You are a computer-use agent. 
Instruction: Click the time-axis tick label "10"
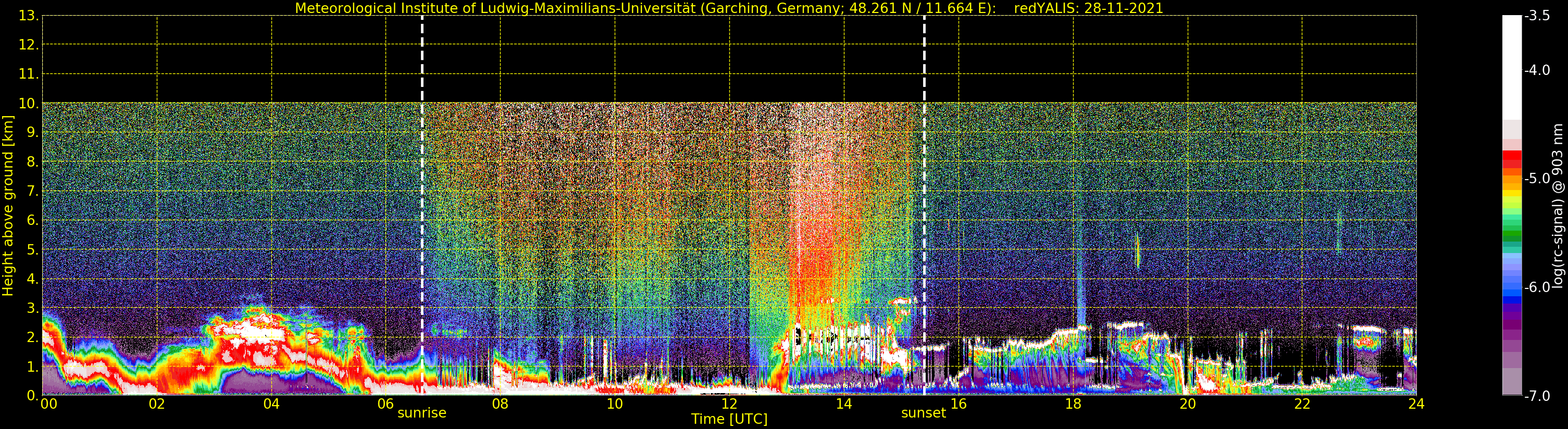click(x=615, y=404)
